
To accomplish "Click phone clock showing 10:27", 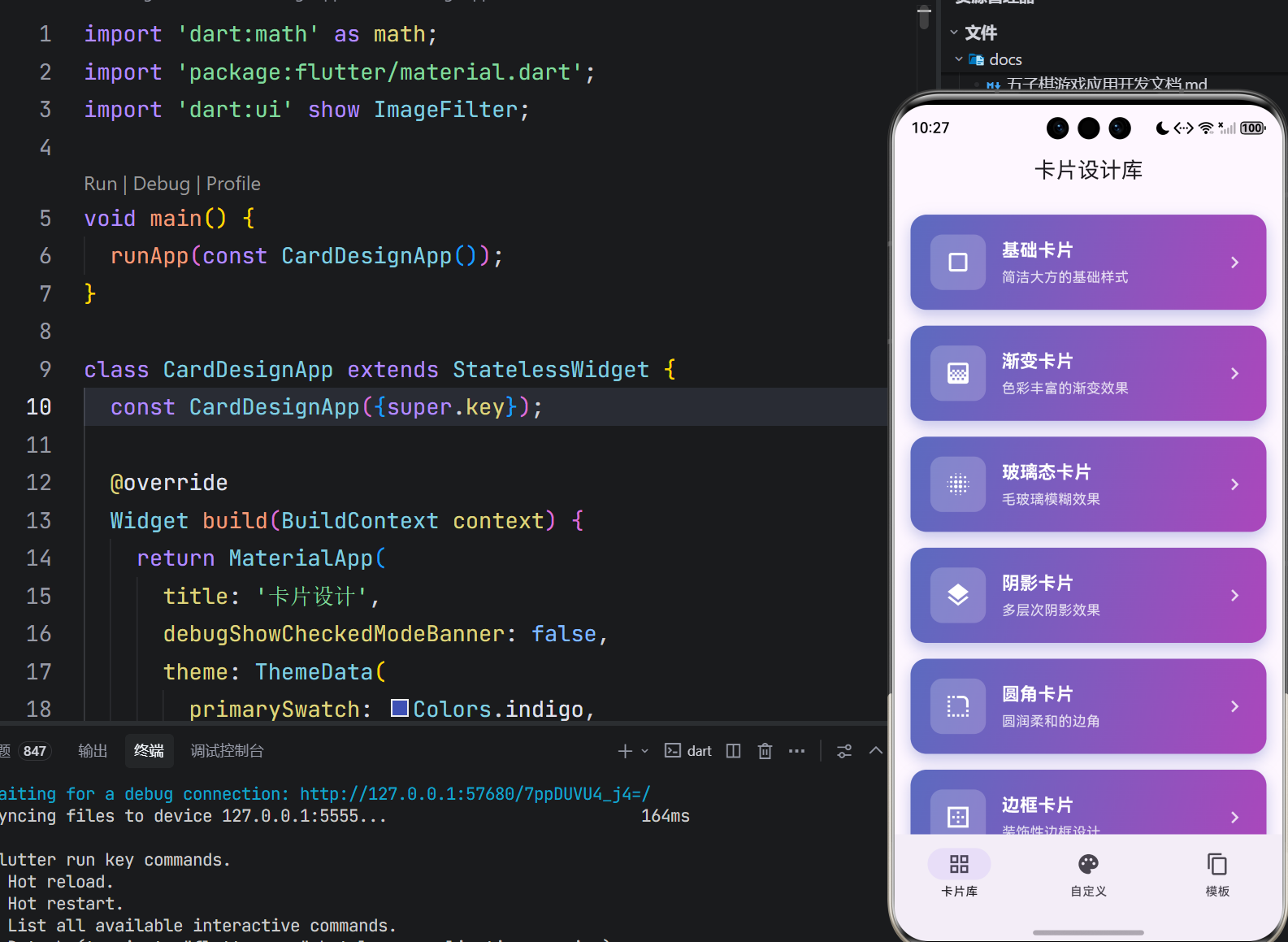I will tap(930, 128).
